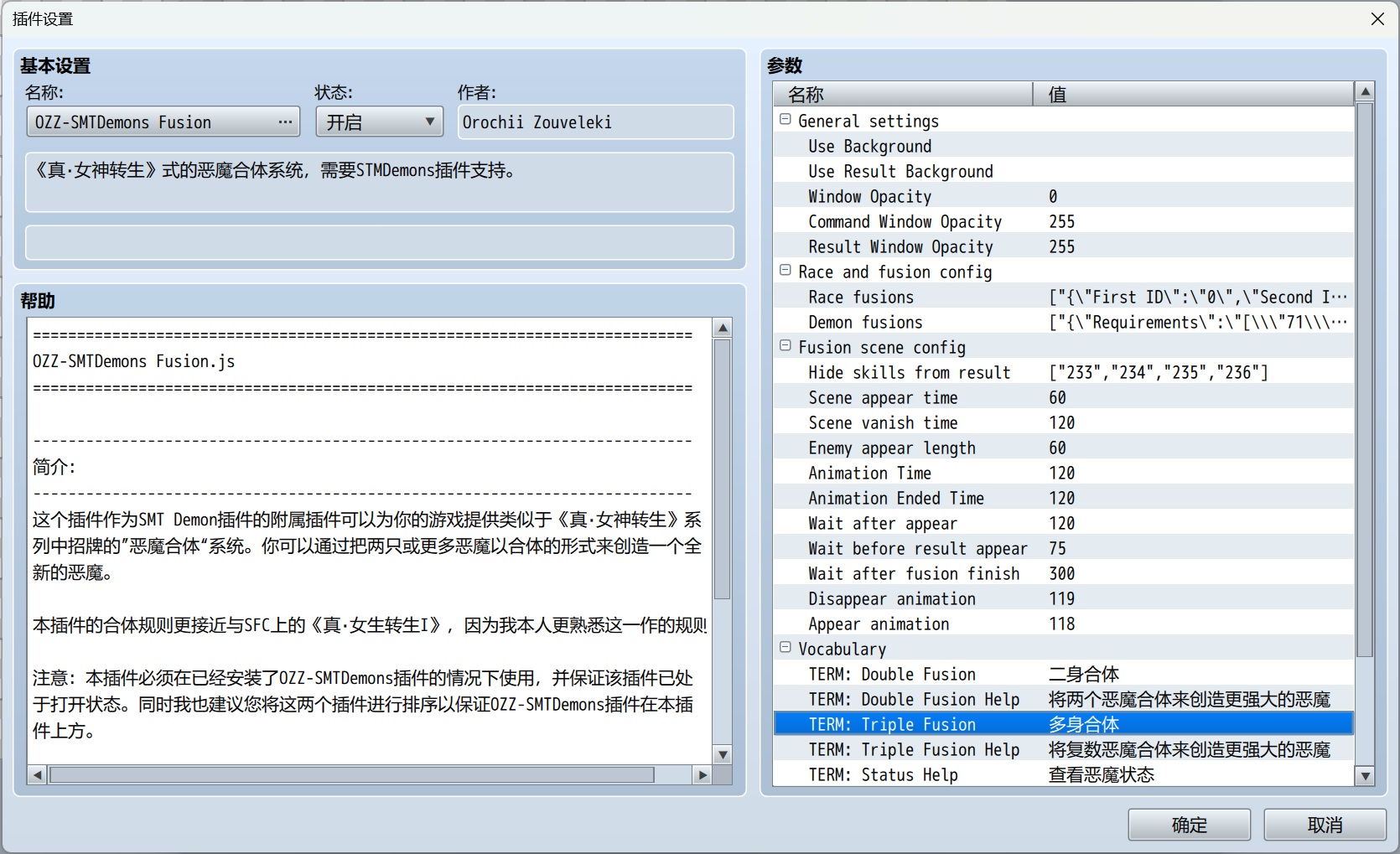Viewport: 1400px width, 854px height.
Task: Select Wait before result appear row
Action: (1063, 548)
